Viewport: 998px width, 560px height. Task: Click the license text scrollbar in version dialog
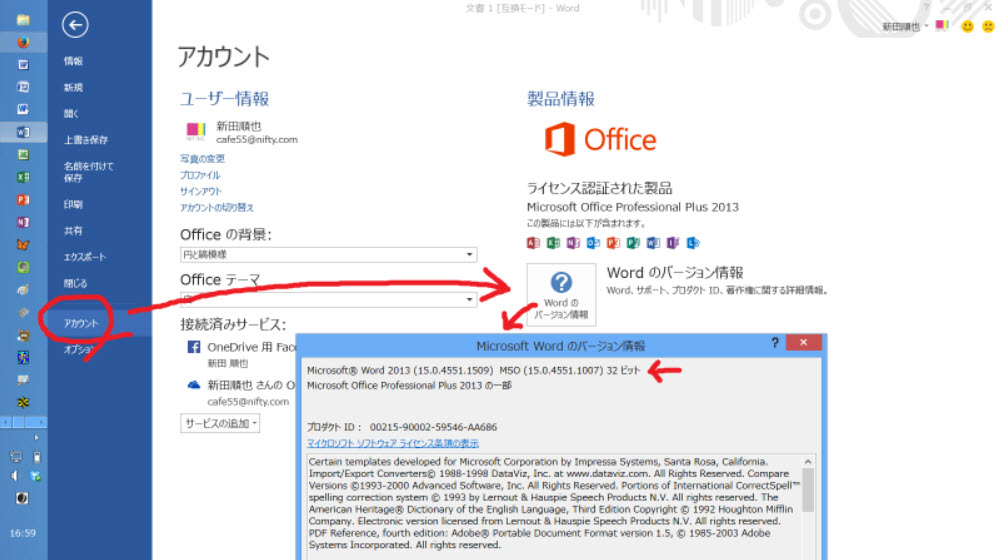coord(807,490)
